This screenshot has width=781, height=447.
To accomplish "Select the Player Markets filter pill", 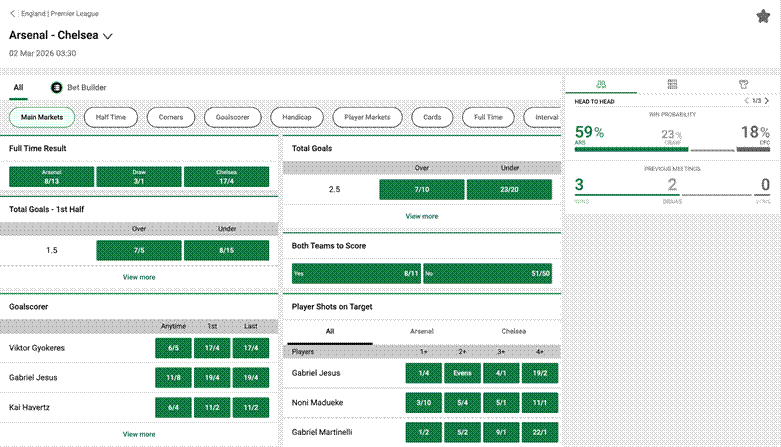I will pyautogui.click(x=367, y=117).
